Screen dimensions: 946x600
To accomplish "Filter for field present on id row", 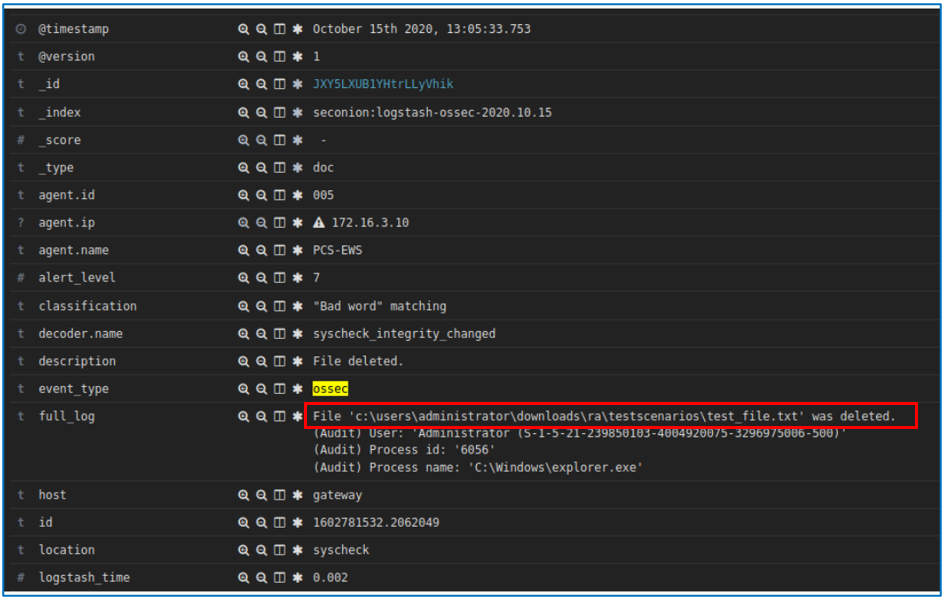I will (297, 523).
